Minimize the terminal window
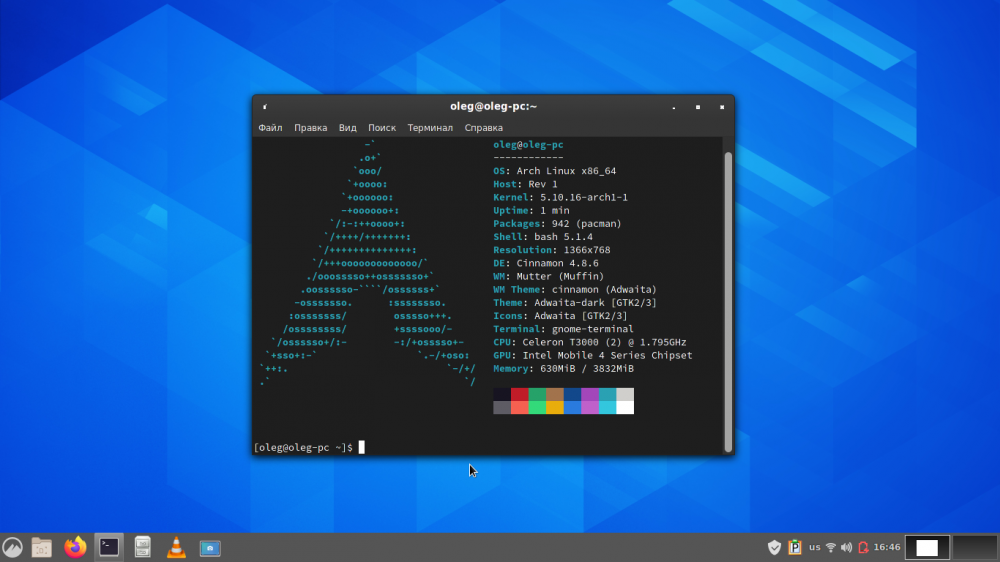The height and width of the screenshot is (562, 1000). pos(673,107)
